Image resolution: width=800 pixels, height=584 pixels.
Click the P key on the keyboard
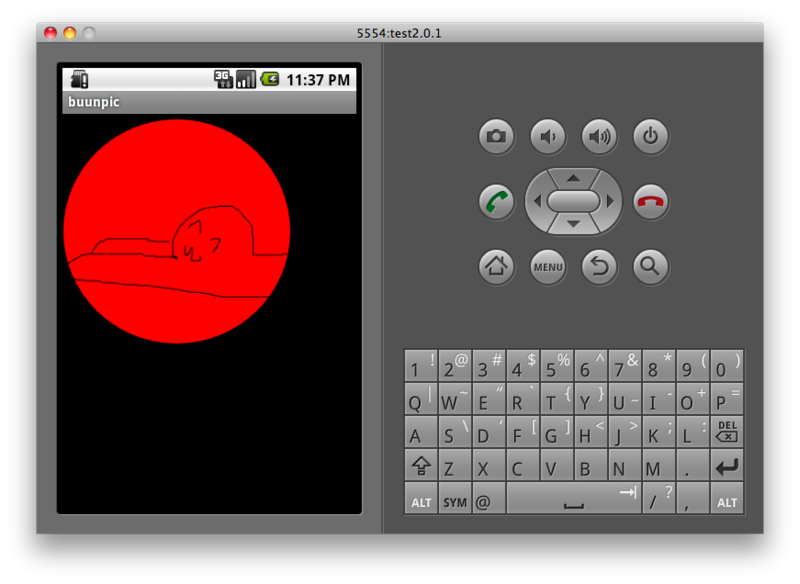727,399
